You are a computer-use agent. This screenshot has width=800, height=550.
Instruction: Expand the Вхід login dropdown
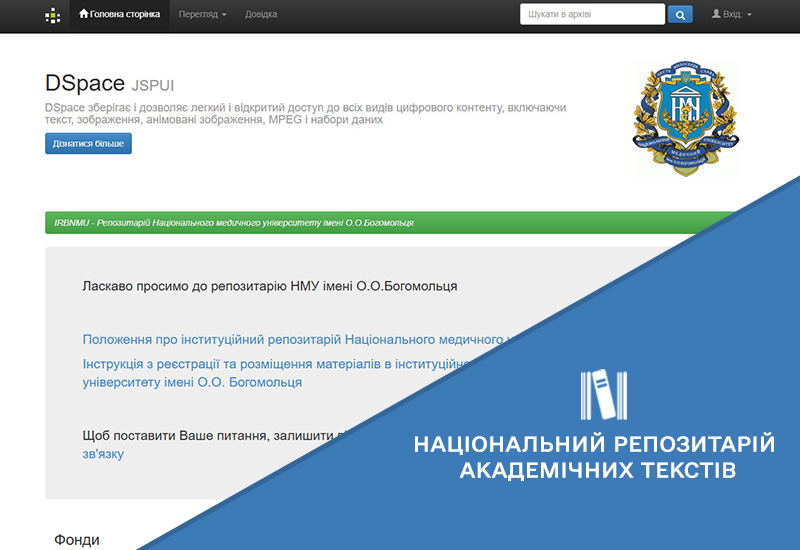click(732, 14)
